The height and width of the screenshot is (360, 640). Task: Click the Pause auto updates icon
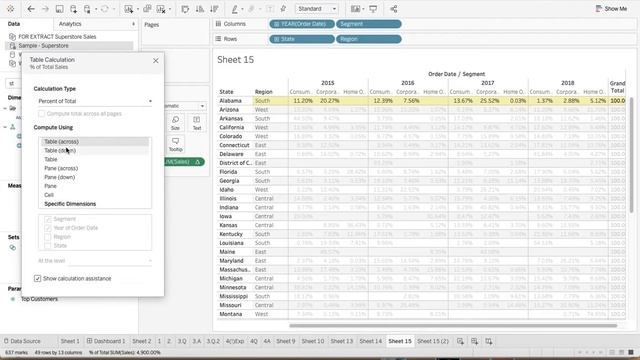coord(87,9)
